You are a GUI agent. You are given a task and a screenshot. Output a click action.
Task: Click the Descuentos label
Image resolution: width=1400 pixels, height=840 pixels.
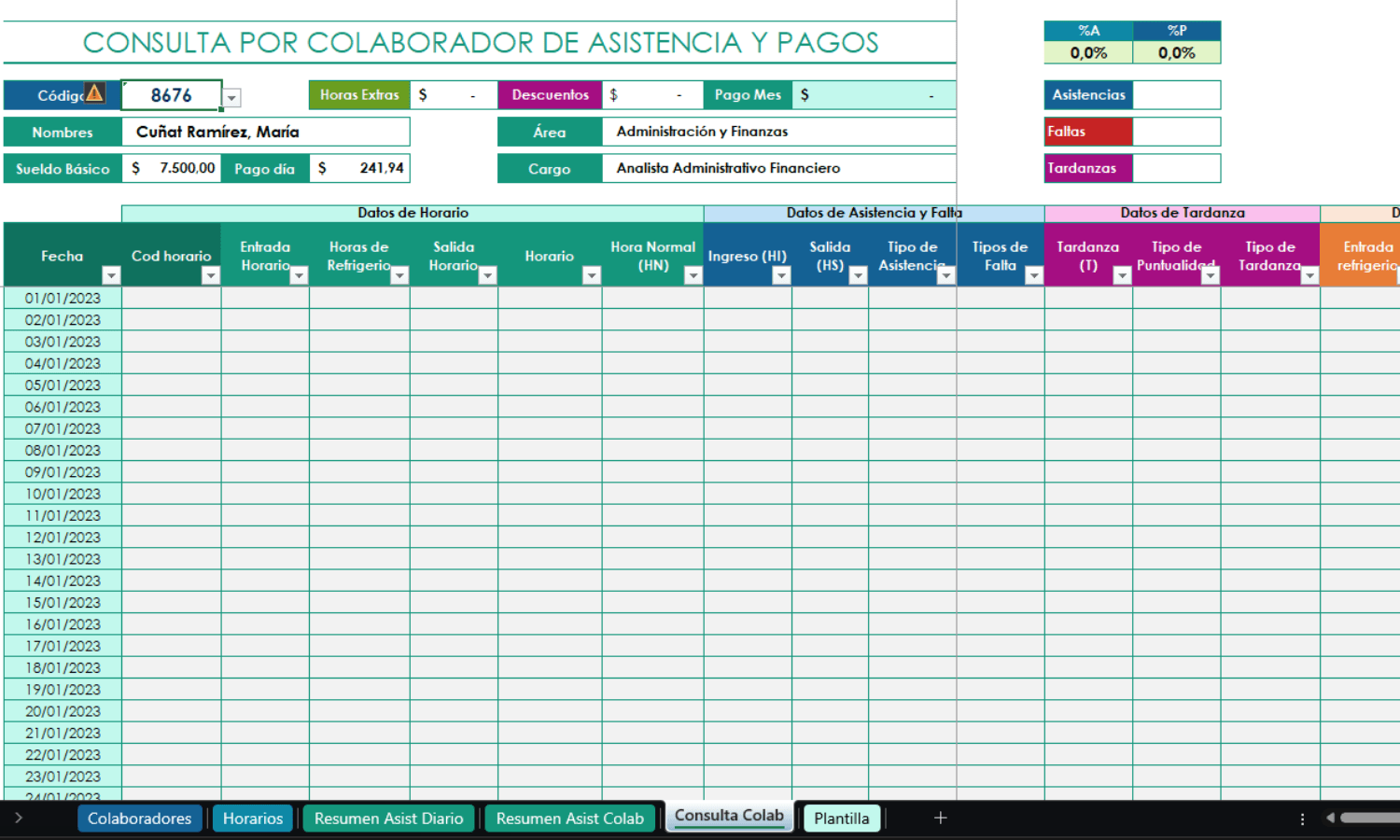[550, 95]
